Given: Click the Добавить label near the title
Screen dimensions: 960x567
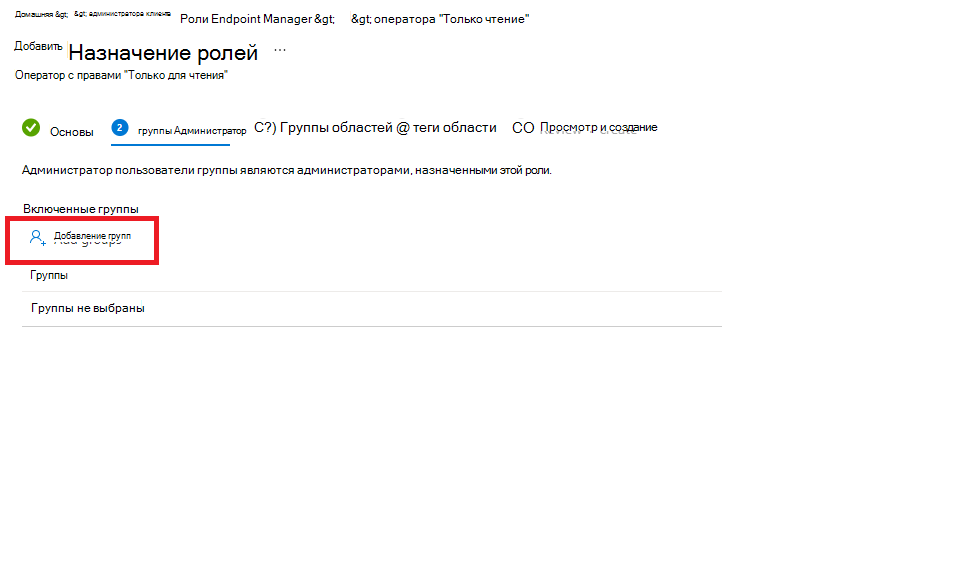Looking at the screenshot, I should [x=38, y=46].
